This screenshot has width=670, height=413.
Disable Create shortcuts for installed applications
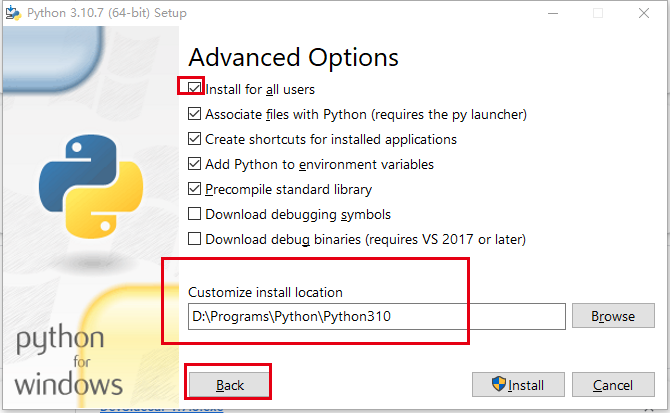click(x=194, y=139)
